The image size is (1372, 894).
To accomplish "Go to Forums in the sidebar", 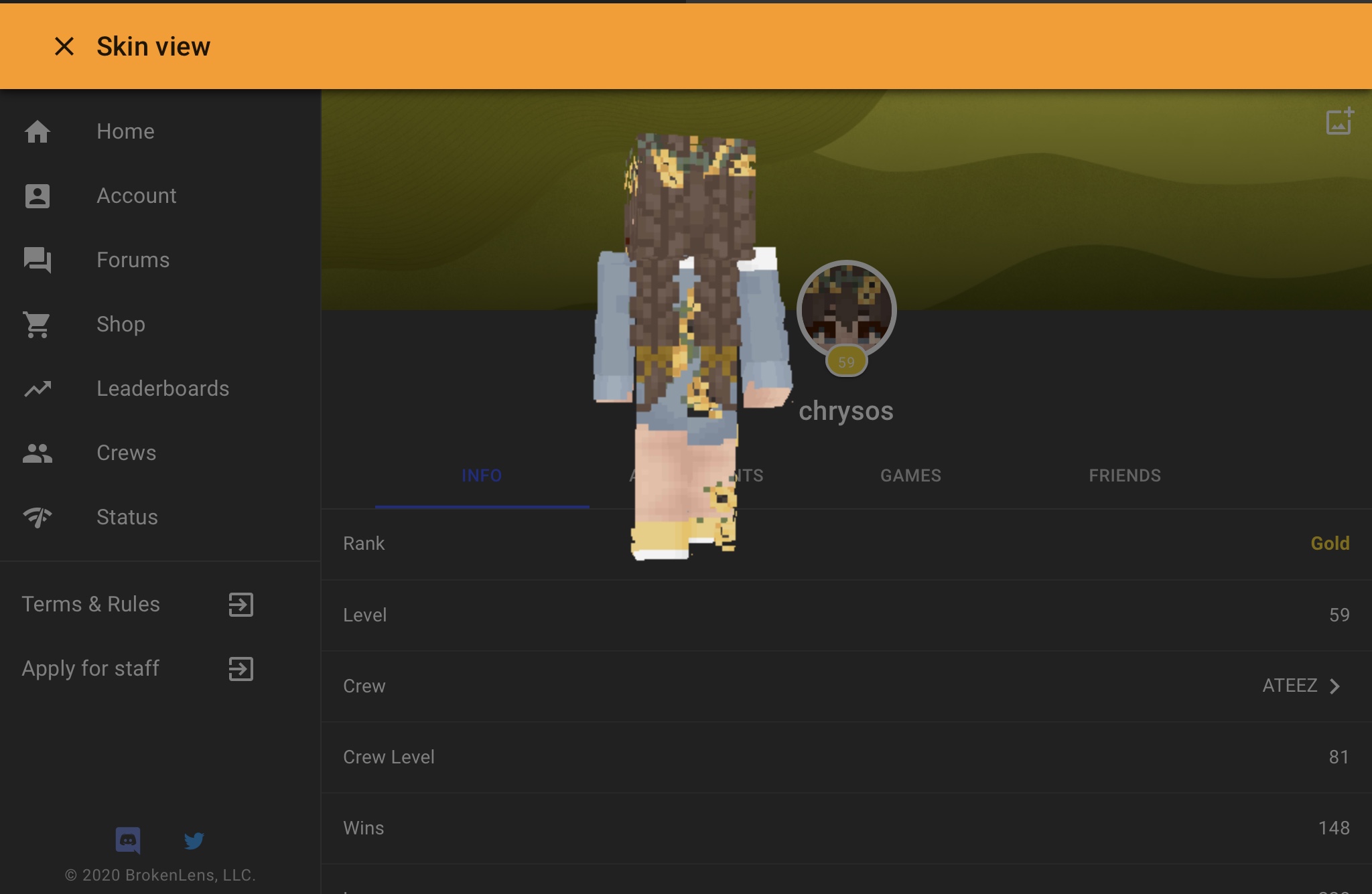I will tap(161, 260).
